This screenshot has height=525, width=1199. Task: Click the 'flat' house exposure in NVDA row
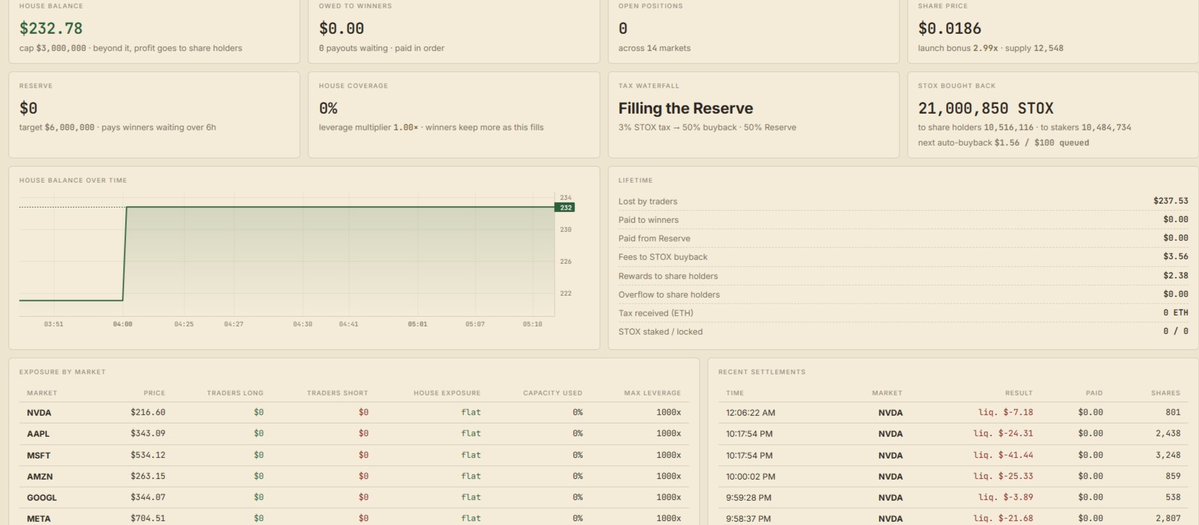tap(471, 413)
